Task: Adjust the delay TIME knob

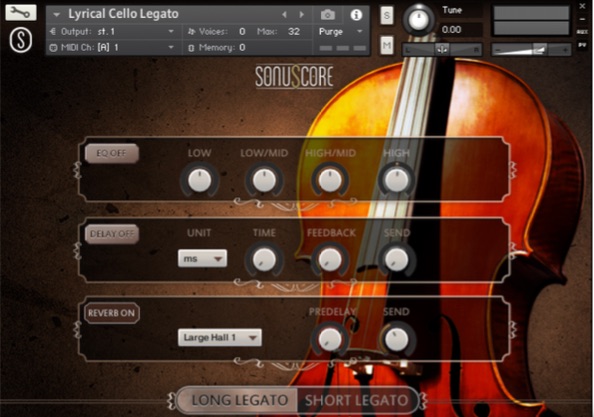Action: [x=264, y=260]
